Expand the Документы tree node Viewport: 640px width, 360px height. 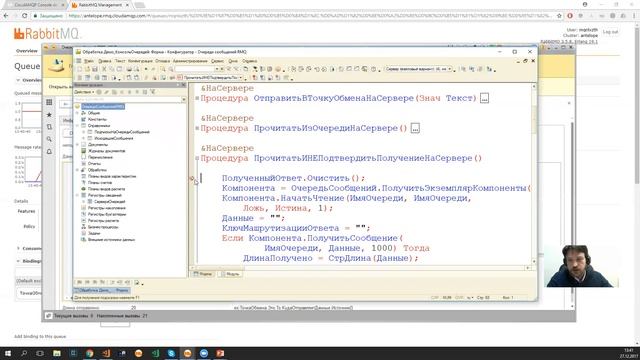point(77,144)
